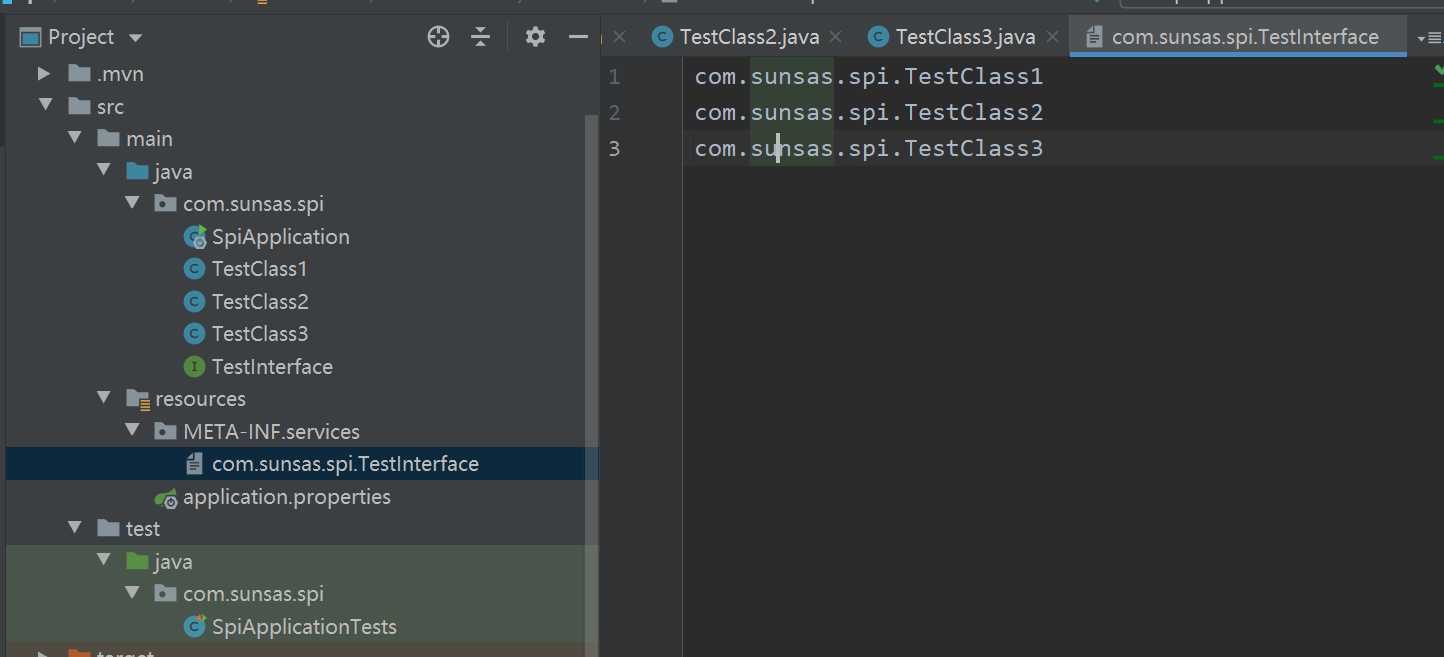Select com.sunsas.spi.TestInterface services file in tree
The image size is (1444, 657).
click(x=345, y=464)
